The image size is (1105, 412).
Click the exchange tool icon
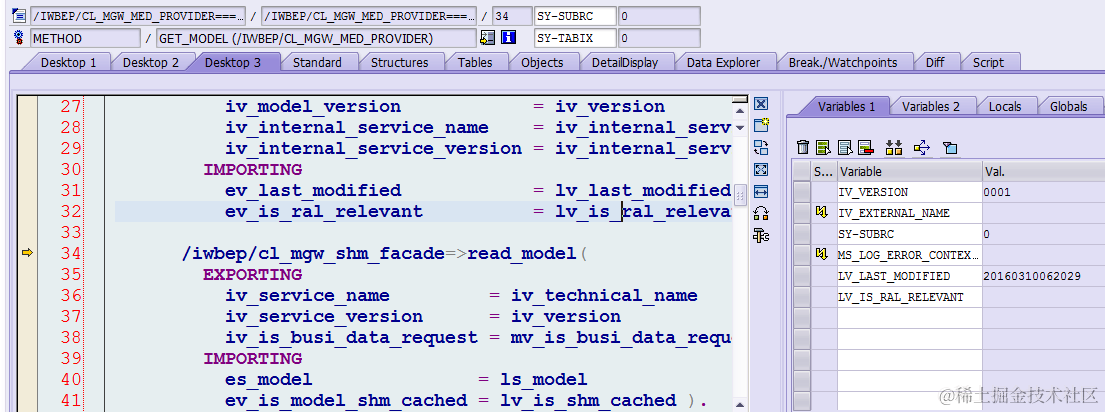[x=760, y=148]
